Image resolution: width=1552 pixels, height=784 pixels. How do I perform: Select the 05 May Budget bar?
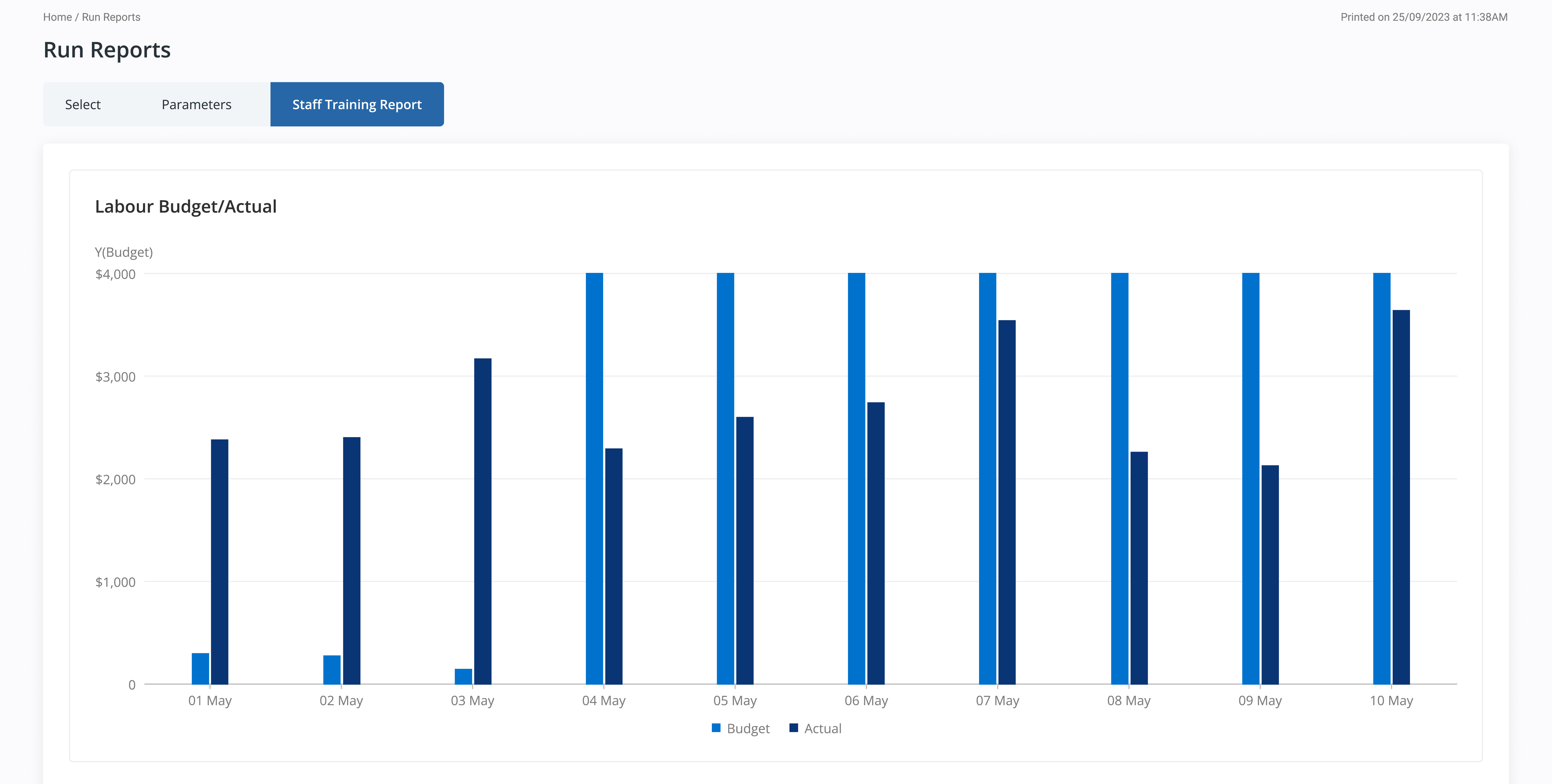725,479
